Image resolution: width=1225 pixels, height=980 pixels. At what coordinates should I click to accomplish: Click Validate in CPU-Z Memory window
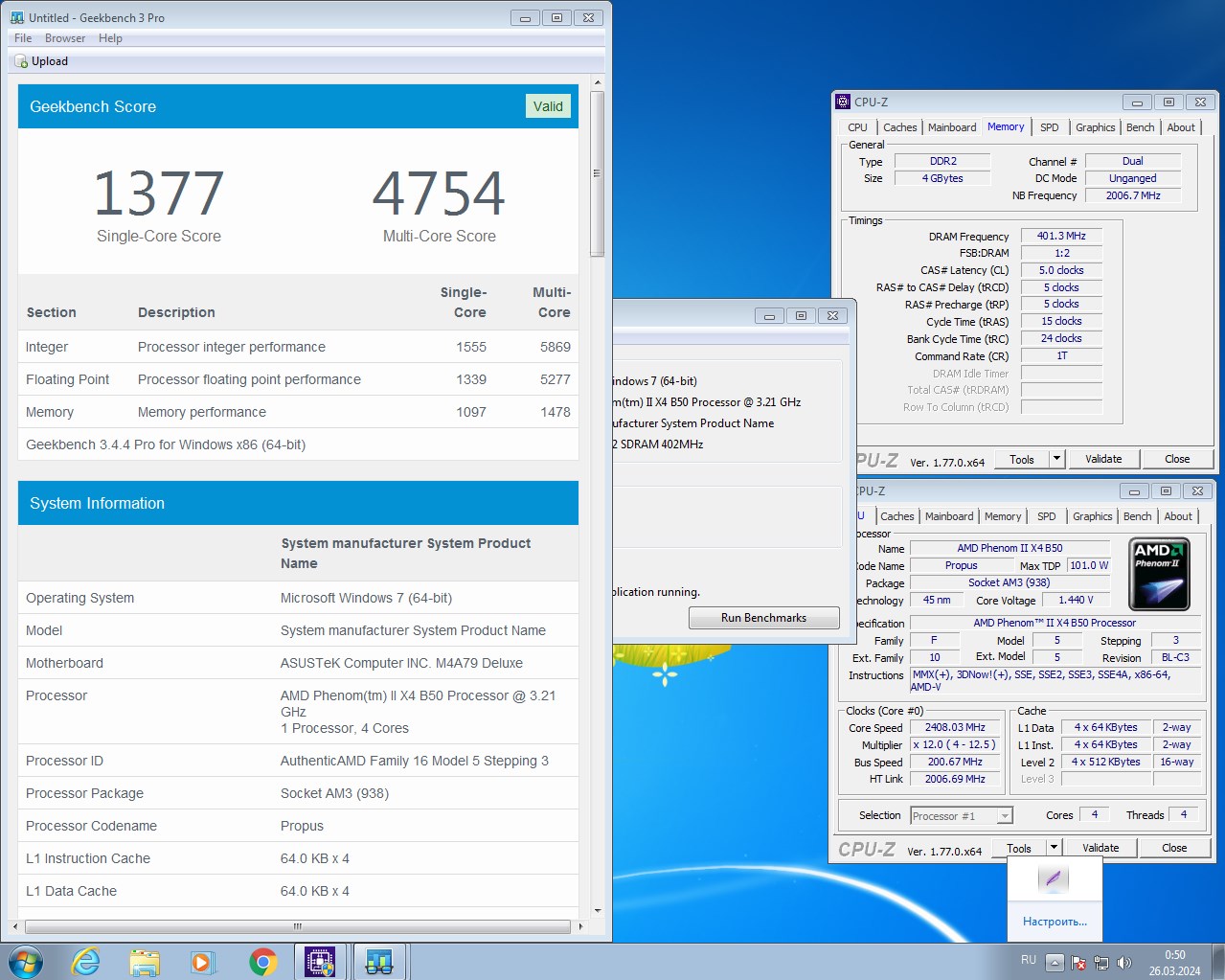[x=1103, y=459]
